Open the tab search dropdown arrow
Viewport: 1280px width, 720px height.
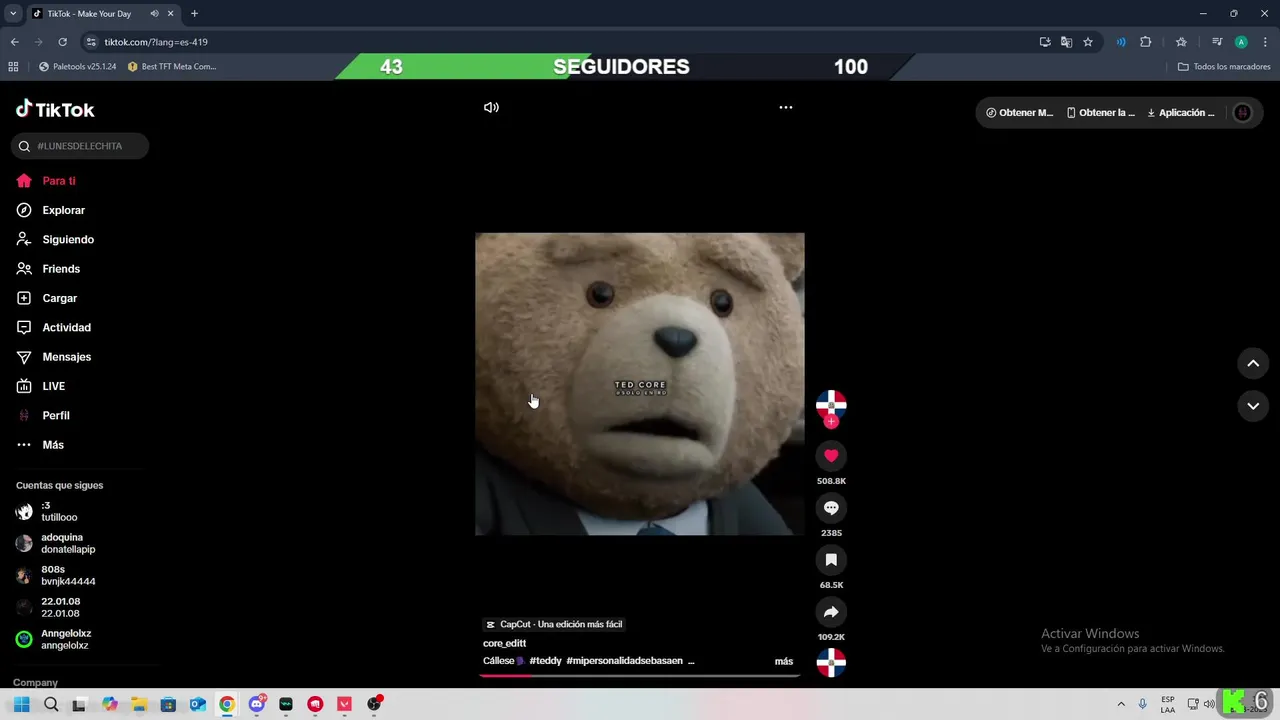[x=13, y=14]
